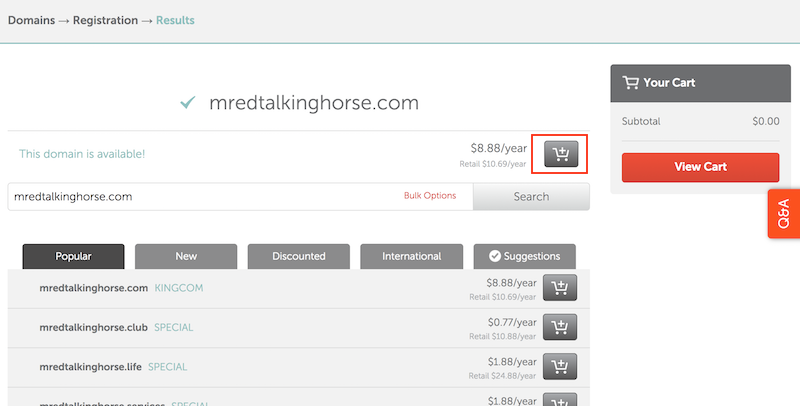The height and width of the screenshot is (406, 800).
Task: Click the cart icon in Your Cart header
Action: 630,82
